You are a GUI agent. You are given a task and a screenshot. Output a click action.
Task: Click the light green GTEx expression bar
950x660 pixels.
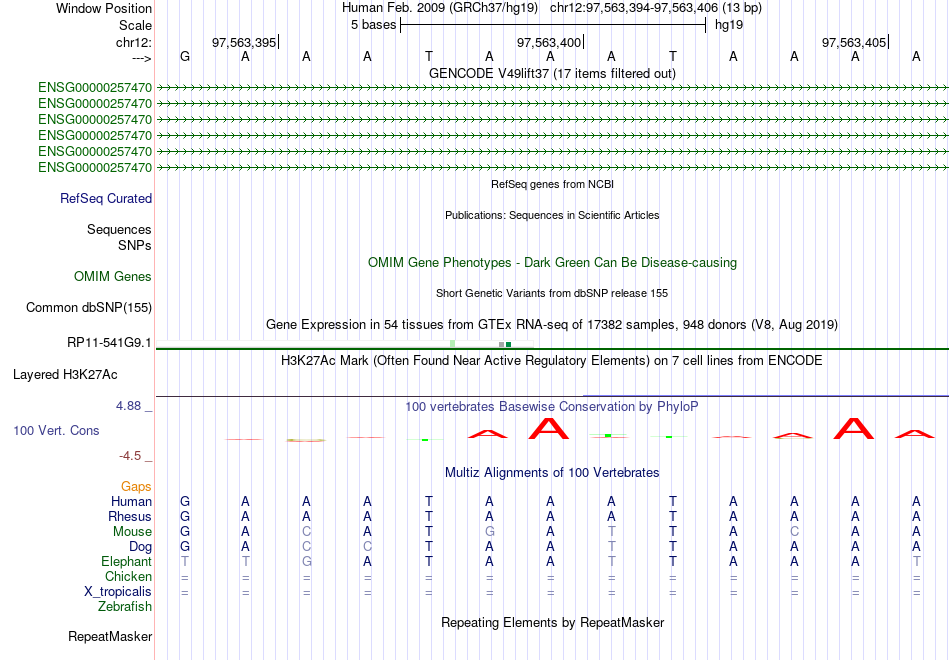click(x=453, y=344)
